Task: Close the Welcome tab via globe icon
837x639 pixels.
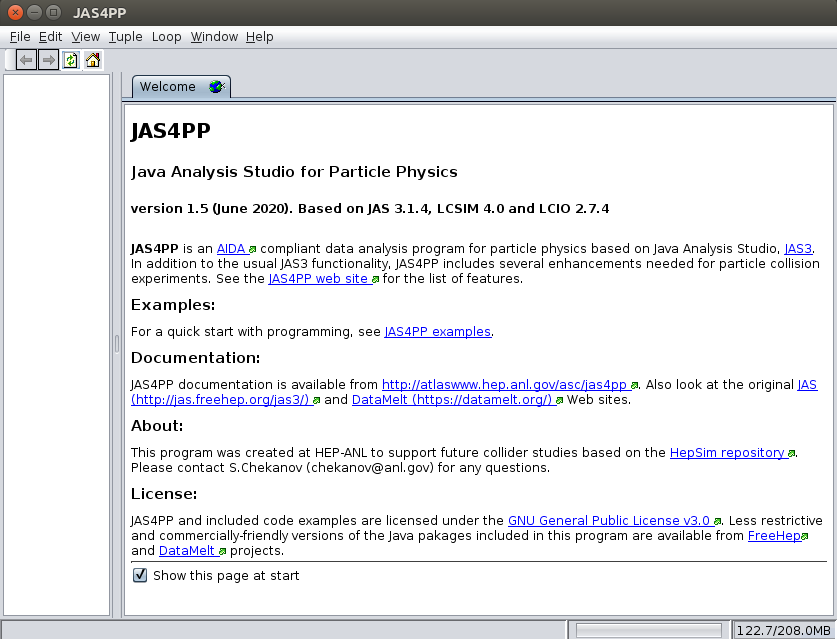Action: [217, 86]
